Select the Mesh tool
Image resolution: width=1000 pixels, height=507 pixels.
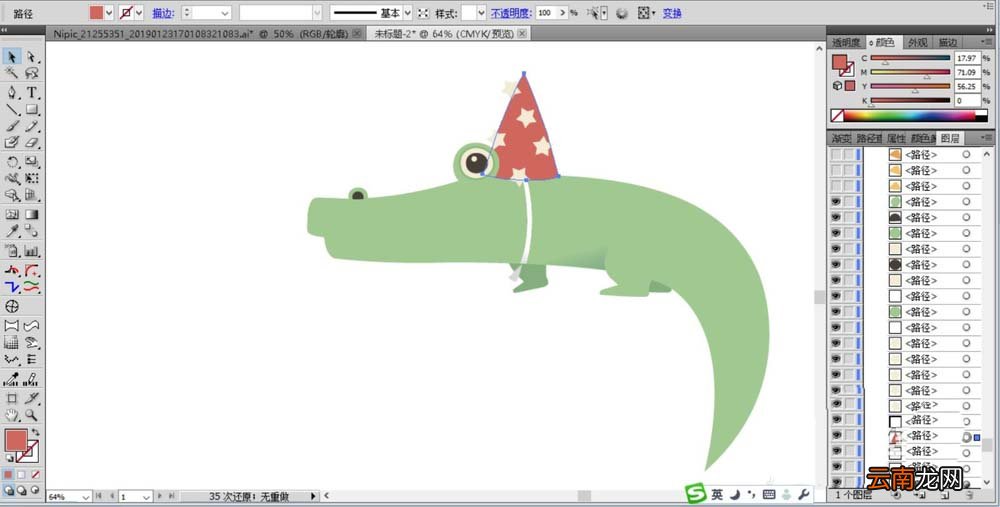11,214
